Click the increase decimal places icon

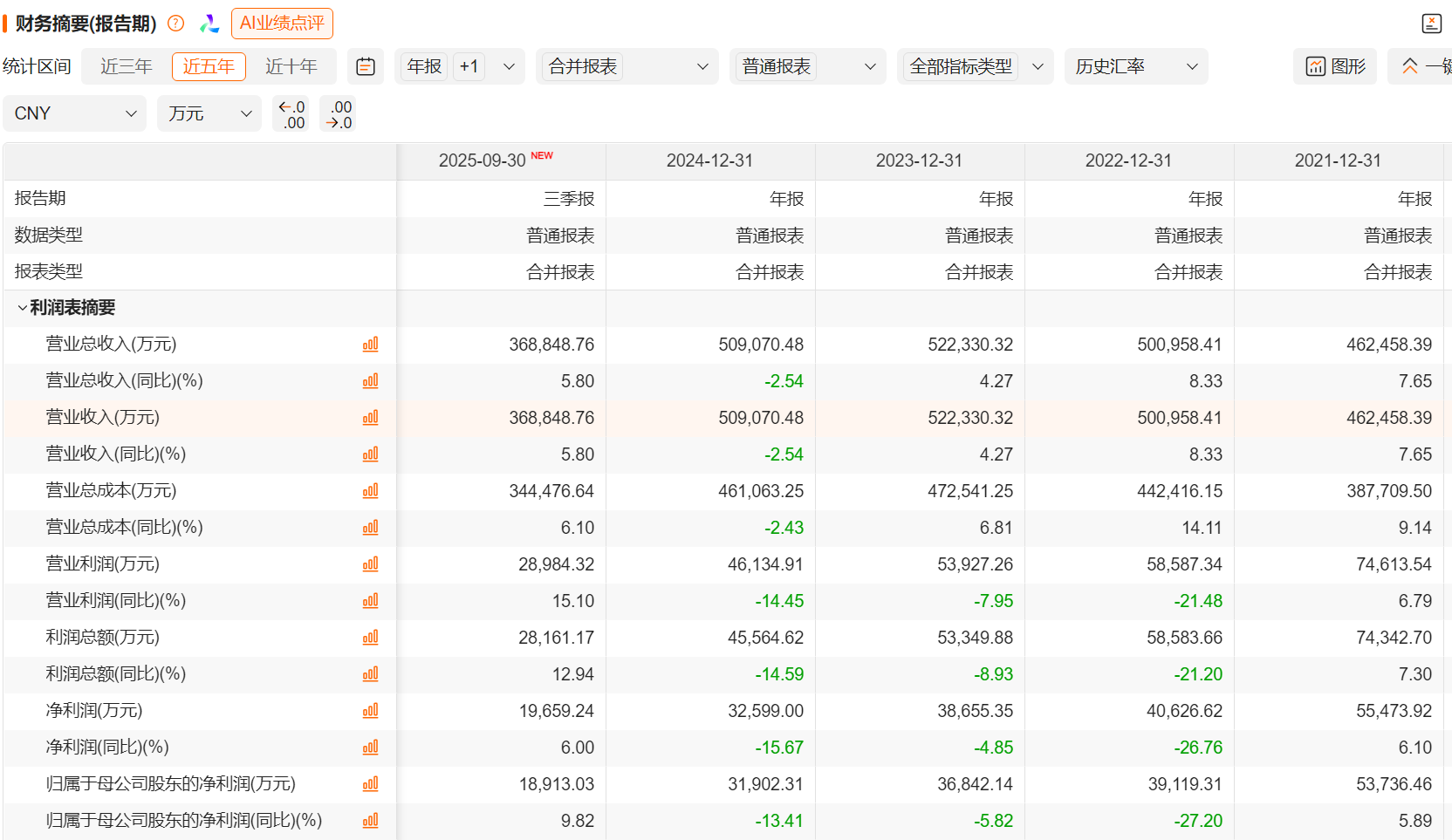(339, 114)
